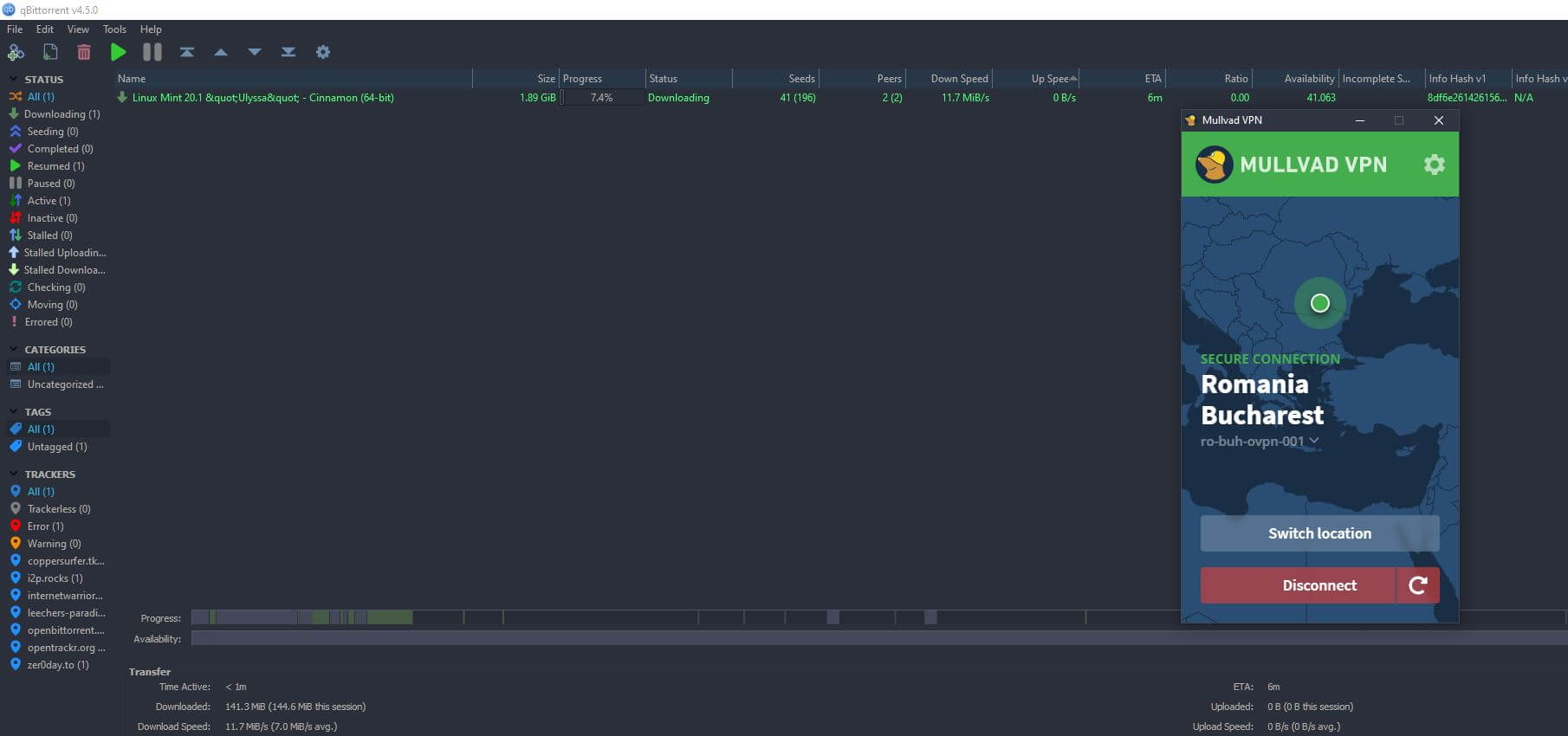The height and width of the screenshot is (736, 1568).
Task: Select Uncategorized under Categories
Action: pos(58,384)
